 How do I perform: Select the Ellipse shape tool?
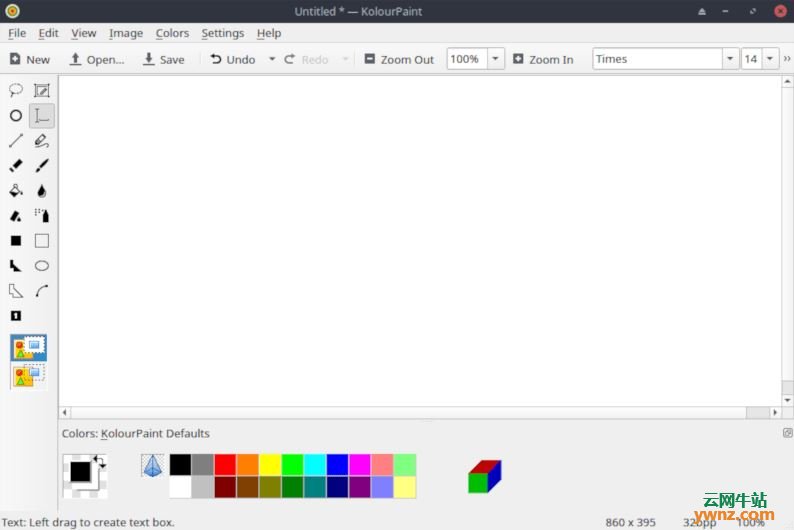point(42,266)
